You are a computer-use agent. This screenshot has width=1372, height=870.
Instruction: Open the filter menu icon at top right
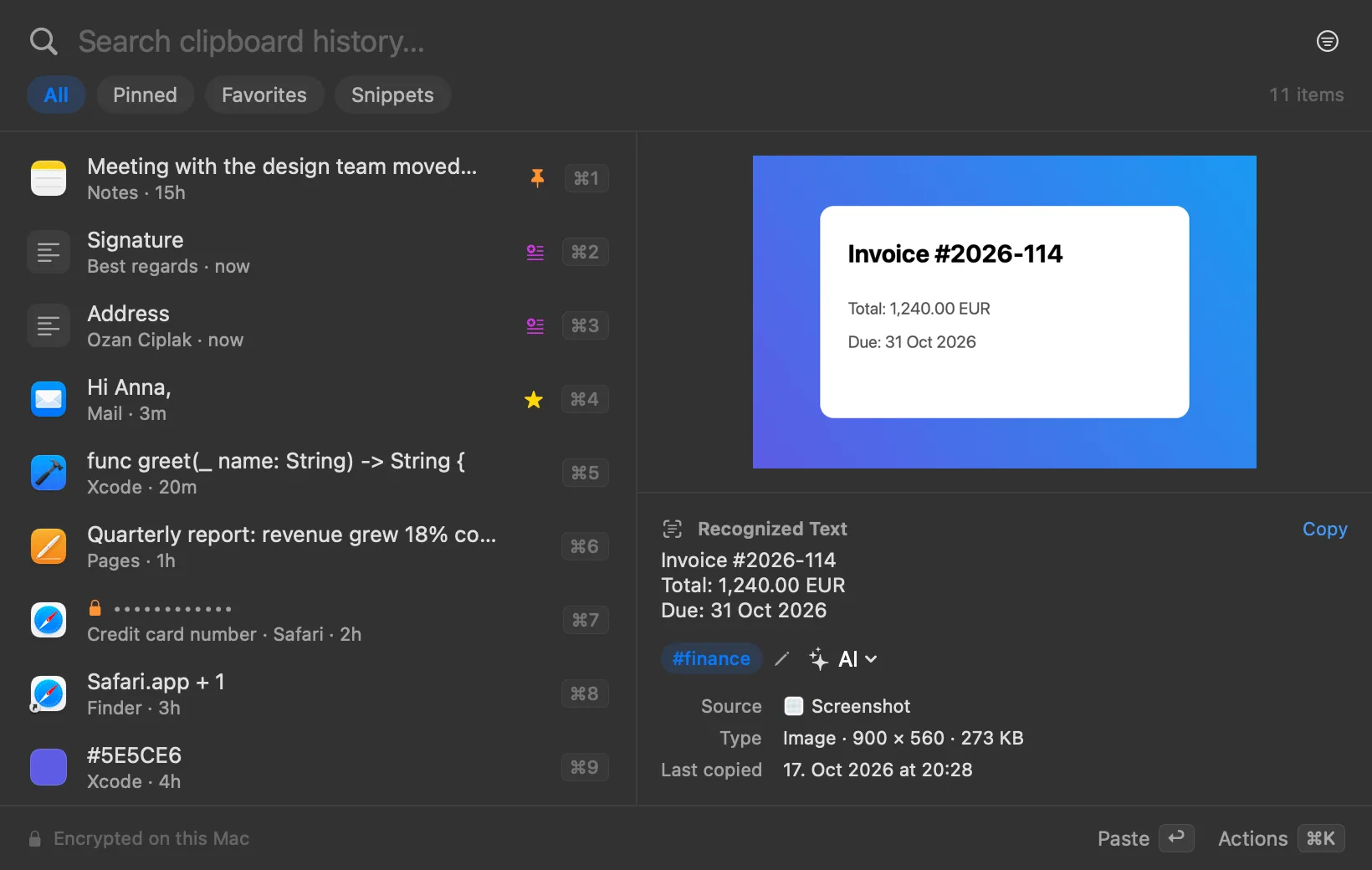pyautogui.click(x=1327, y=41)
